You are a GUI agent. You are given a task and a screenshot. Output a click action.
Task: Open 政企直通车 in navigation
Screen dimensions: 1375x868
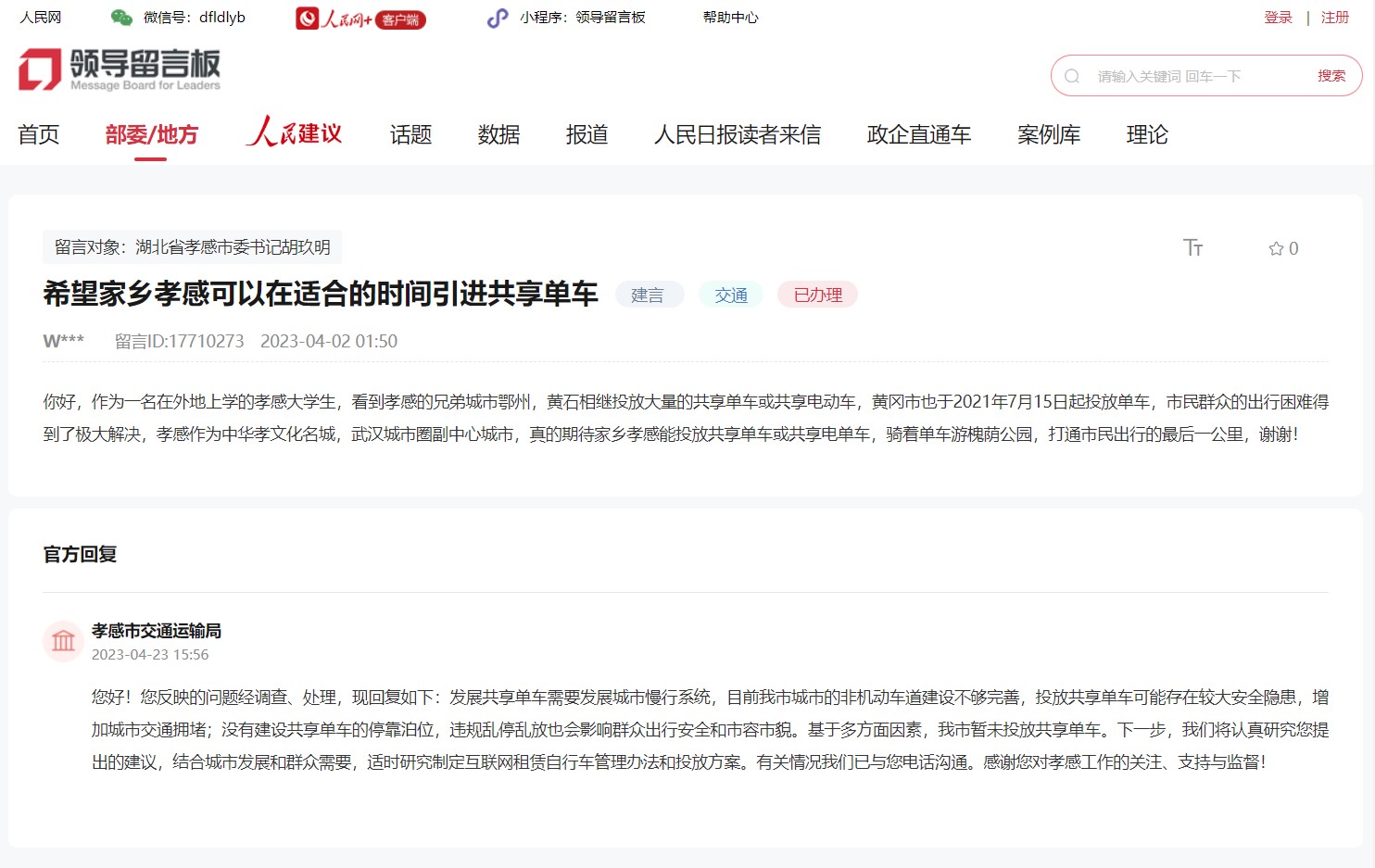click(x=919, y=135)
